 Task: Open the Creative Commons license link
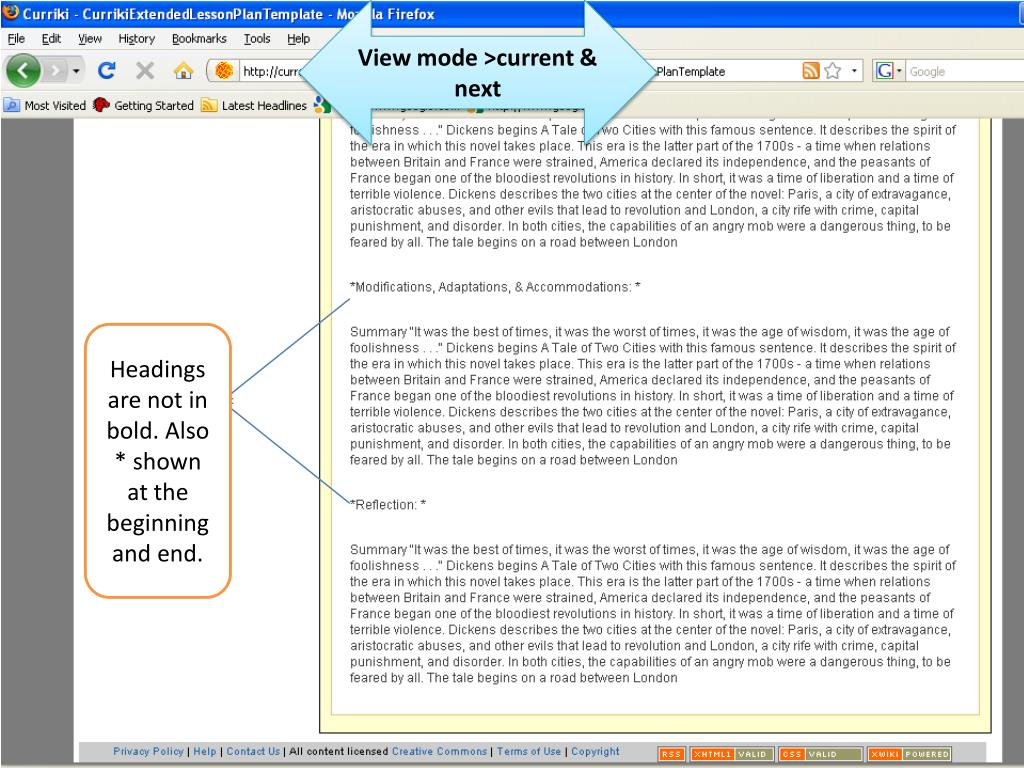click(440, 751)
